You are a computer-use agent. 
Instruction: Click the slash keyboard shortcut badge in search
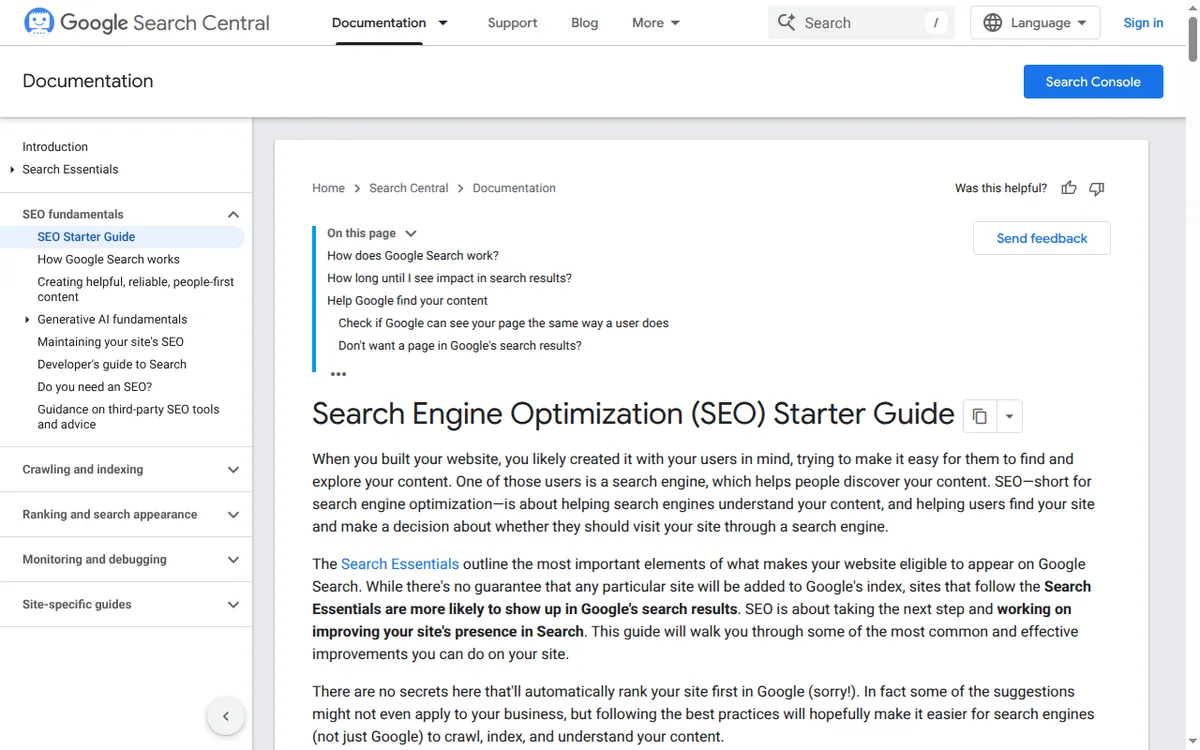936,22
